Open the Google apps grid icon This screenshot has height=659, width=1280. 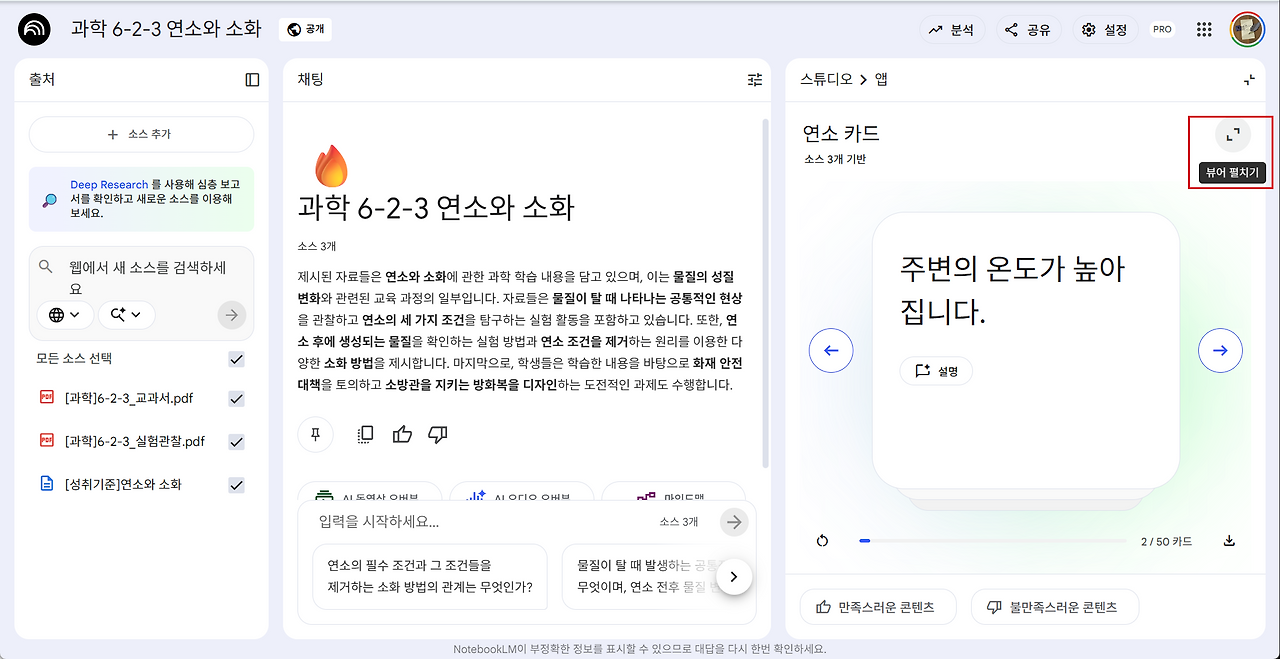(x=1204, y=30)
